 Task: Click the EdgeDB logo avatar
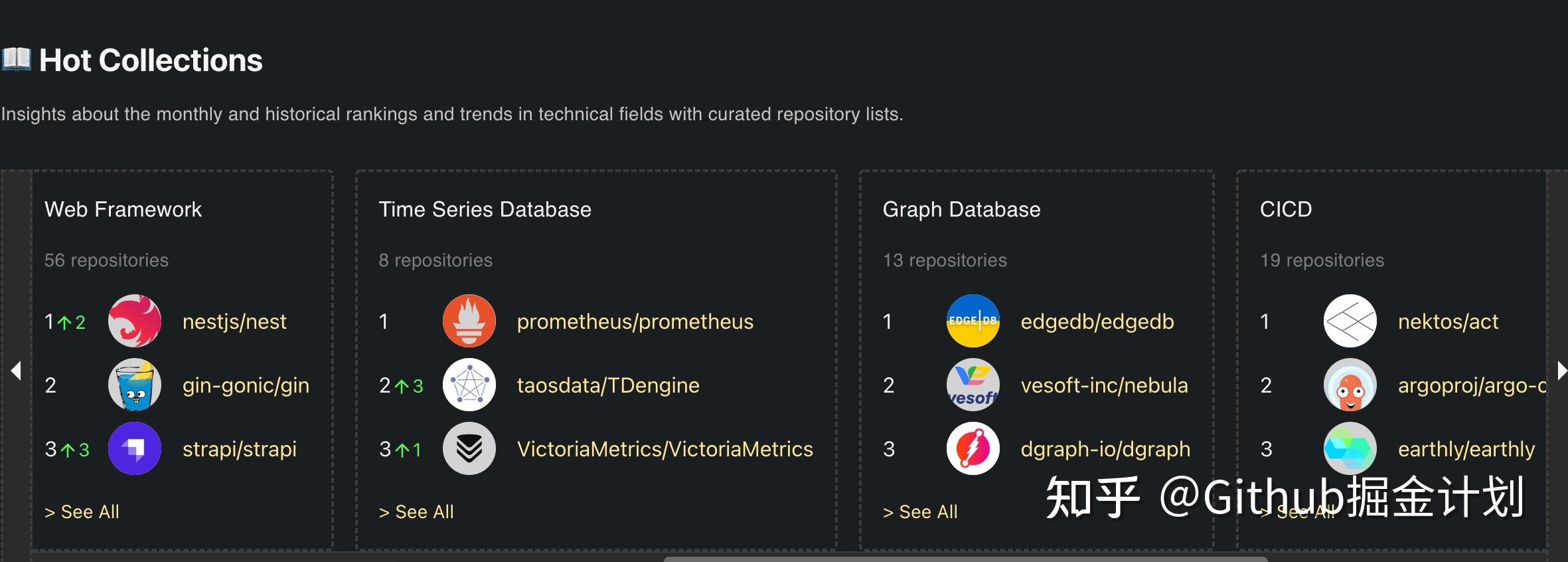(x=973, y=322)
